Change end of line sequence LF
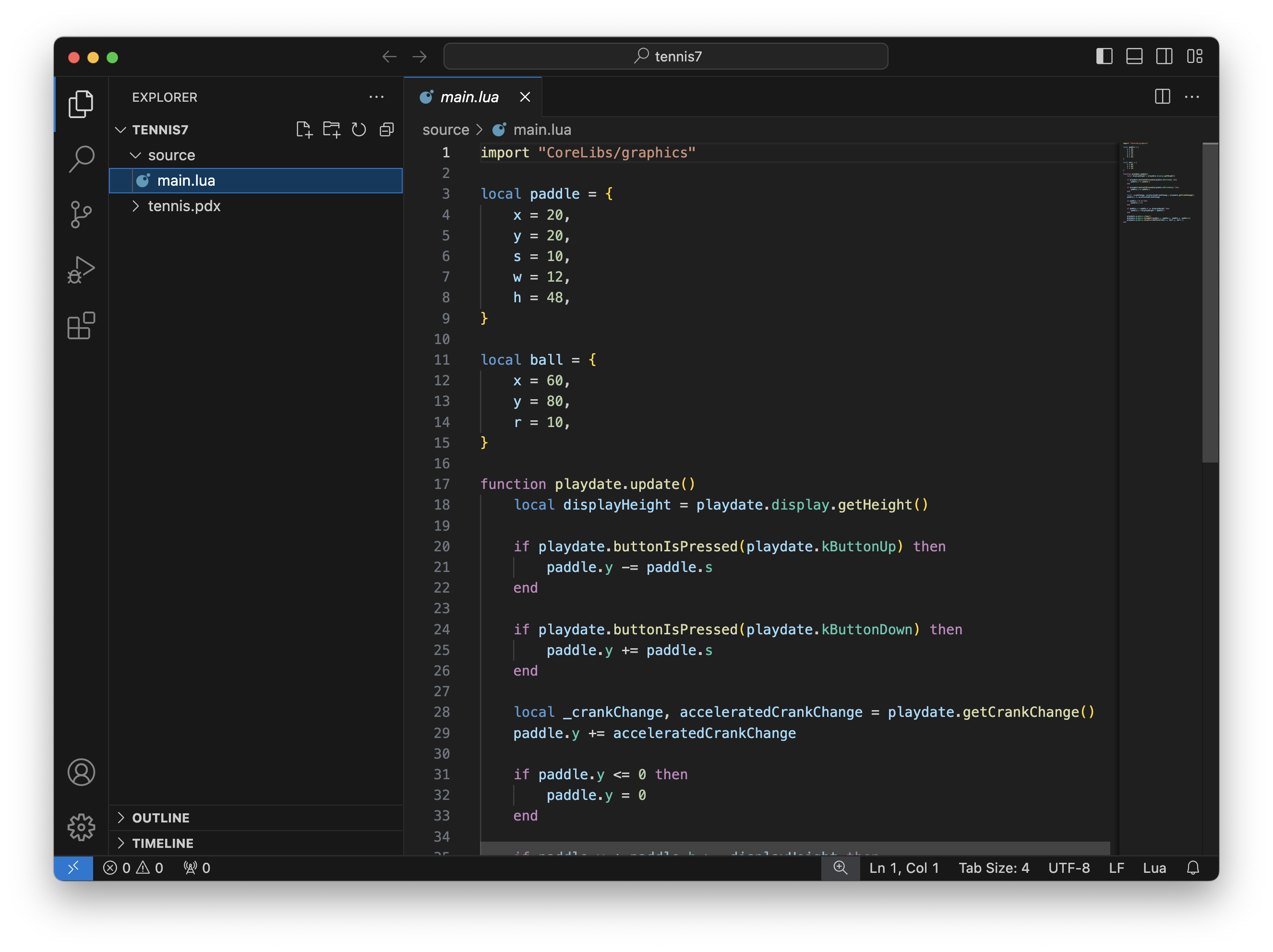Screen dimensions: 1273x952 point(1116,868)
